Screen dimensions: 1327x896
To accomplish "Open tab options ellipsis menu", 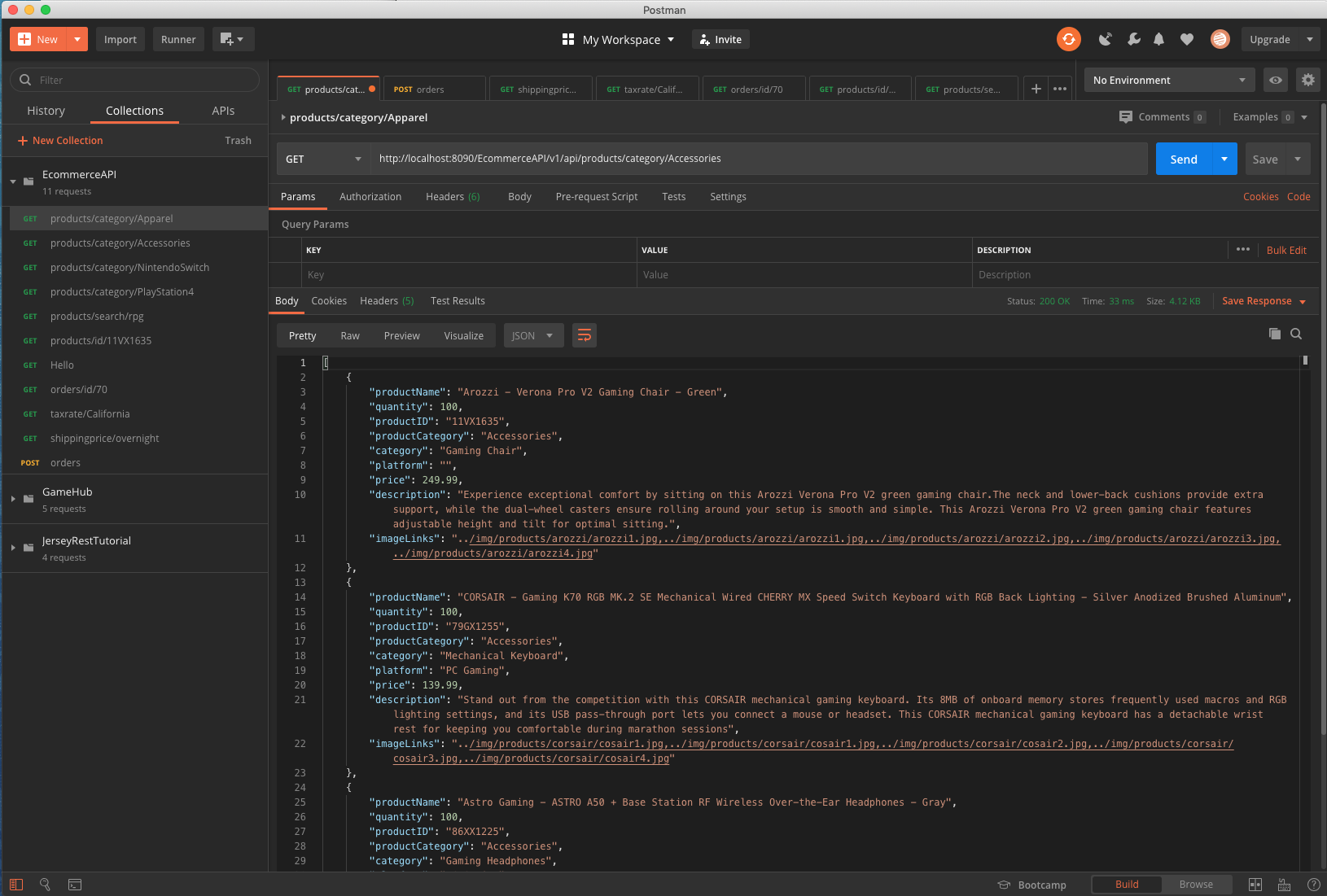I will click(x=1060, y=89).
